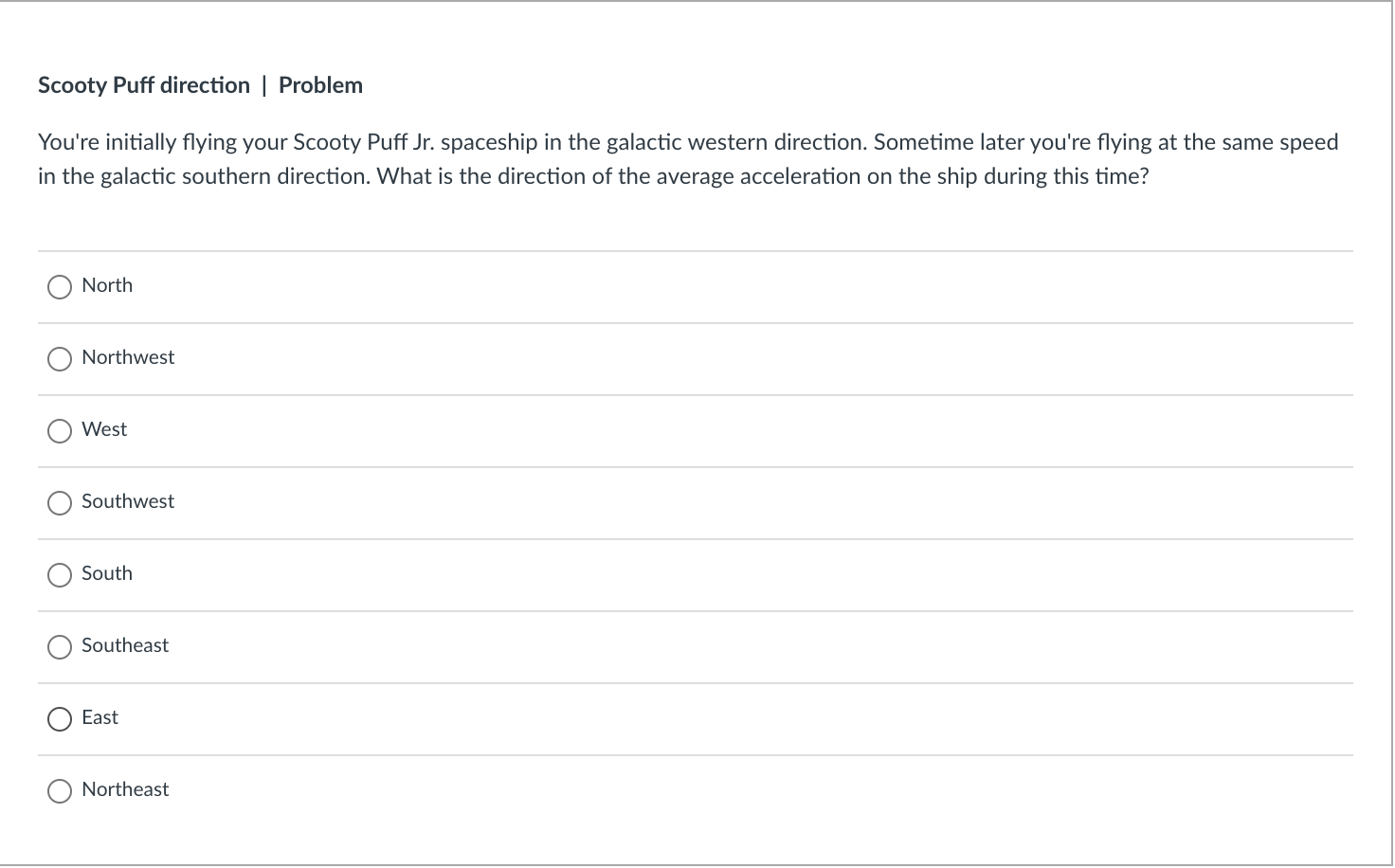Click the Northeast label text
The height and width of the screenshot is (868, 1395).
coord(124,789)
